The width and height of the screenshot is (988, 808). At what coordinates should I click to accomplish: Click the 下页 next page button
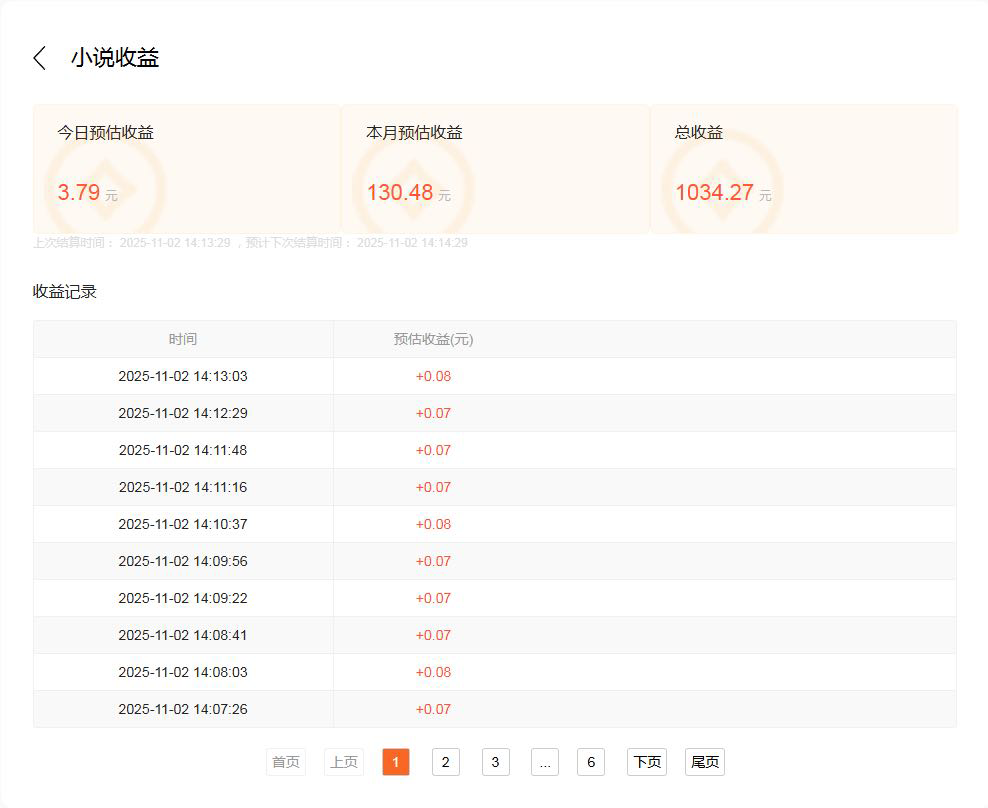pos(646,762)
